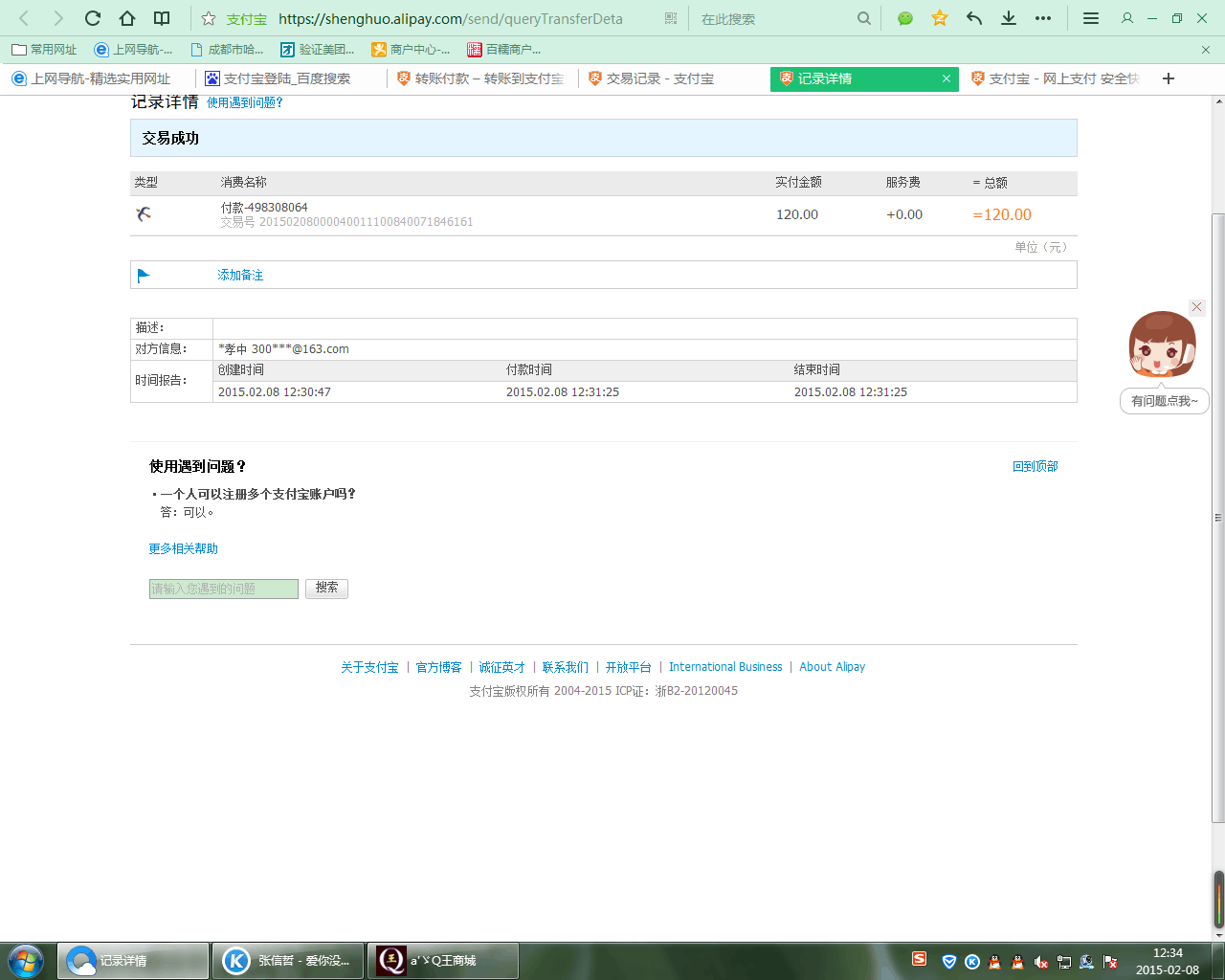This screenshot has width=1225, height=980.
Task: Close the bookmarks bar
Action: (x=1206, y=49)
